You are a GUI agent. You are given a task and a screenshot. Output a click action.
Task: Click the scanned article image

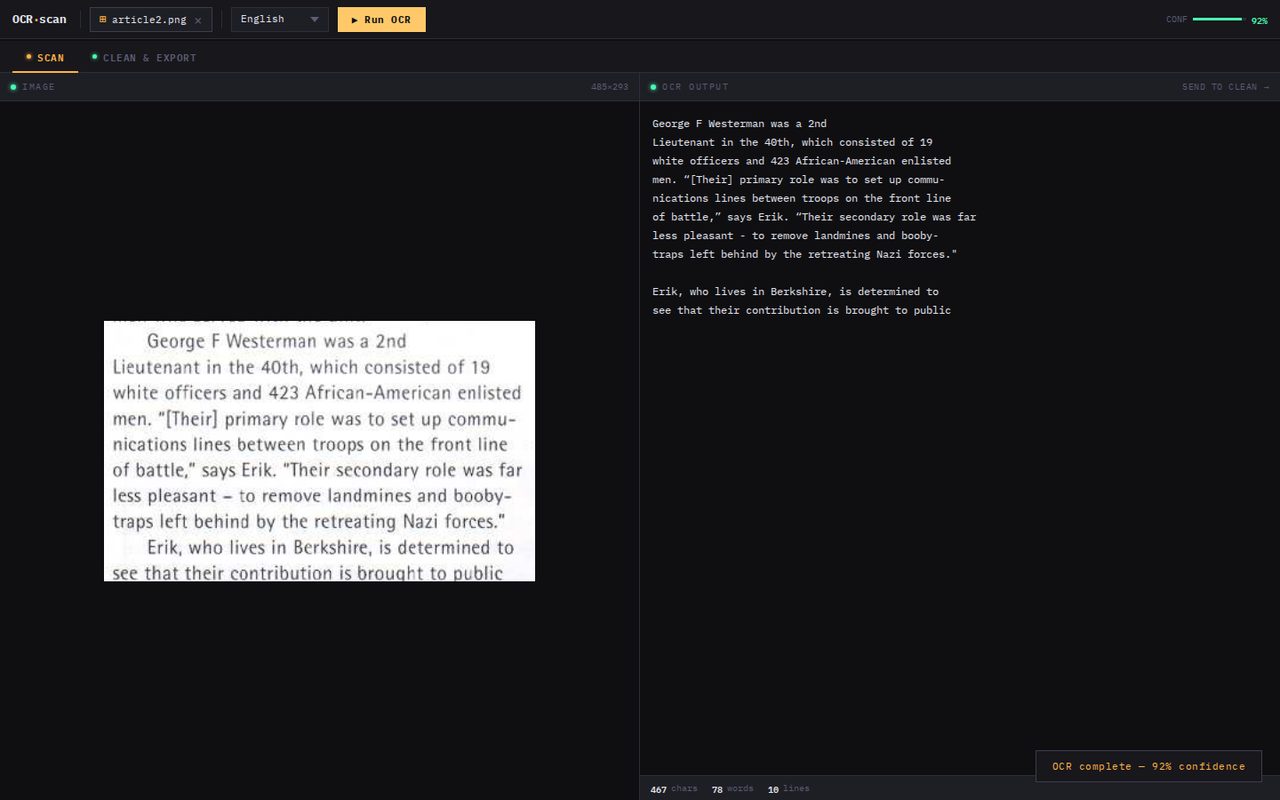click(319, 451)
